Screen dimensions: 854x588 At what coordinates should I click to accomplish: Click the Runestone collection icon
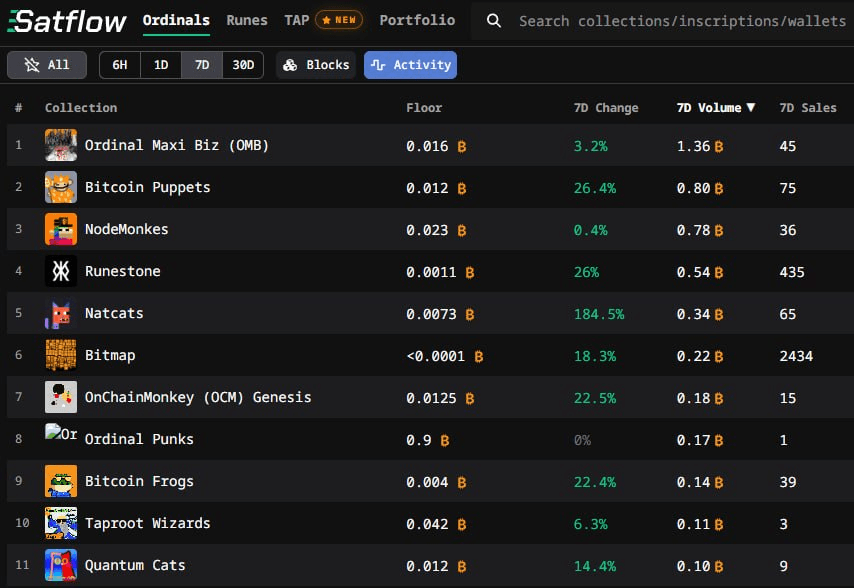click(x=61, y=272)
